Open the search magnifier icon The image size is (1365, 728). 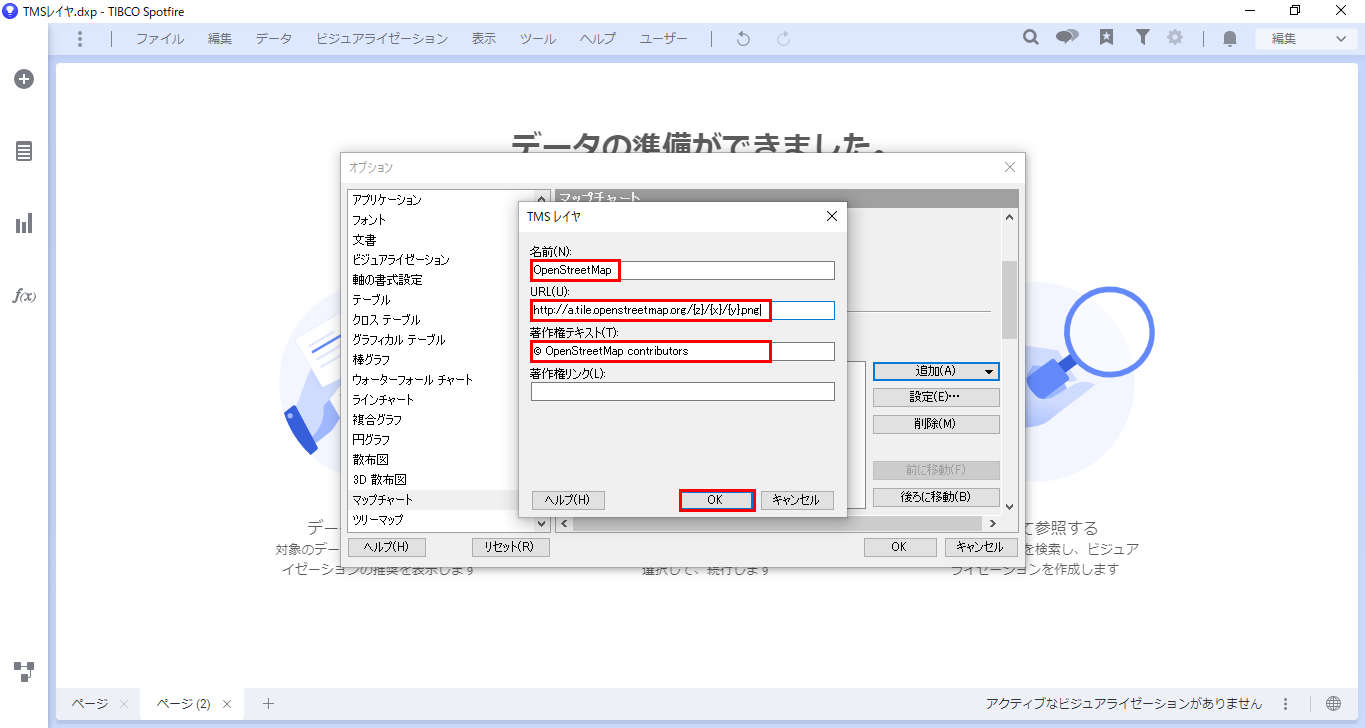(x=1031, y=38)
